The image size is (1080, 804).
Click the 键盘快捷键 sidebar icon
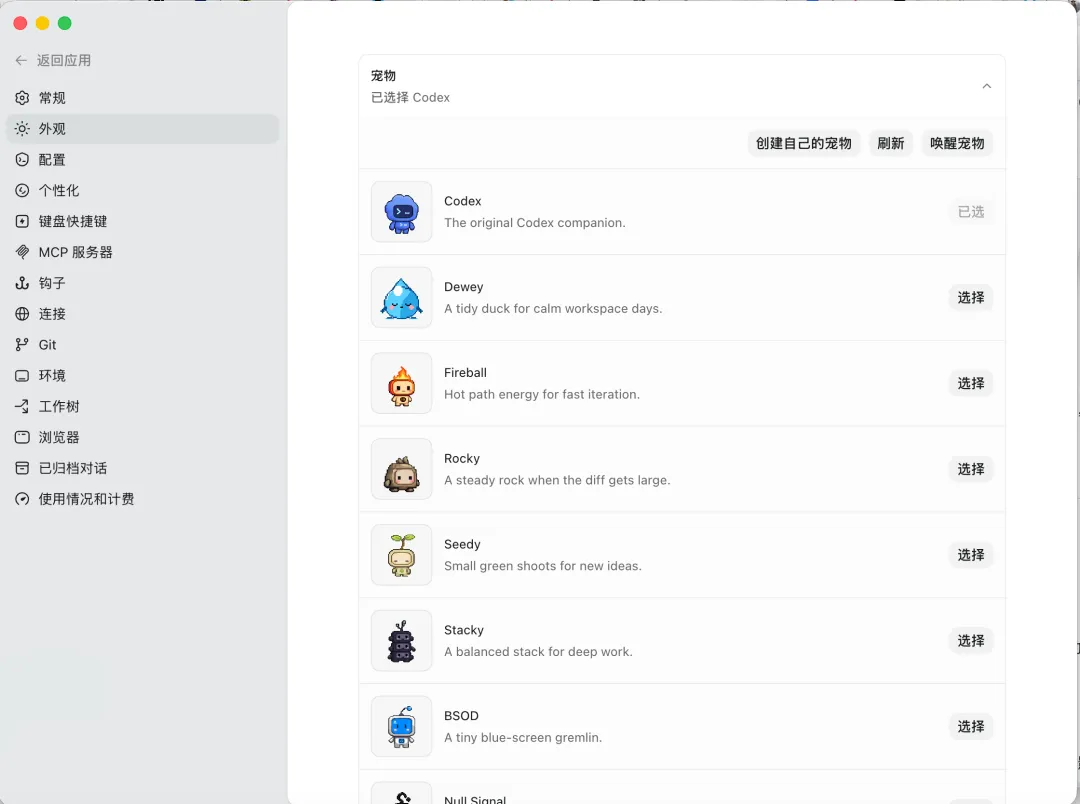click(x=22, y=221)
